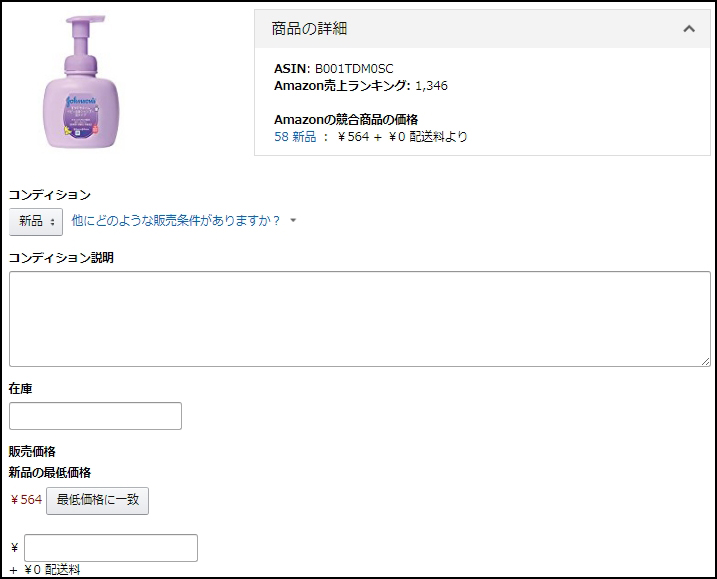Screen dimensions: 717x579
Task: Click 他にどのような販売条件がありますか？ link
Action: (176, 221)
